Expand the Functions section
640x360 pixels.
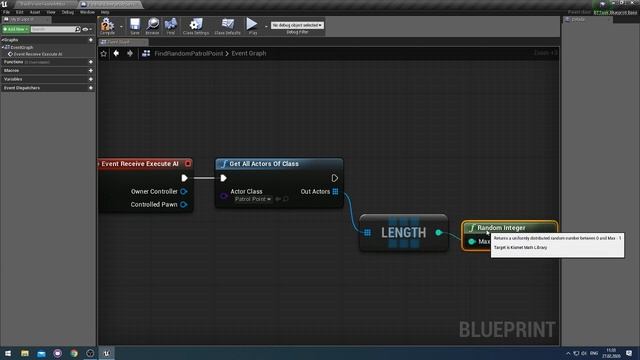(x=13, y=62)
